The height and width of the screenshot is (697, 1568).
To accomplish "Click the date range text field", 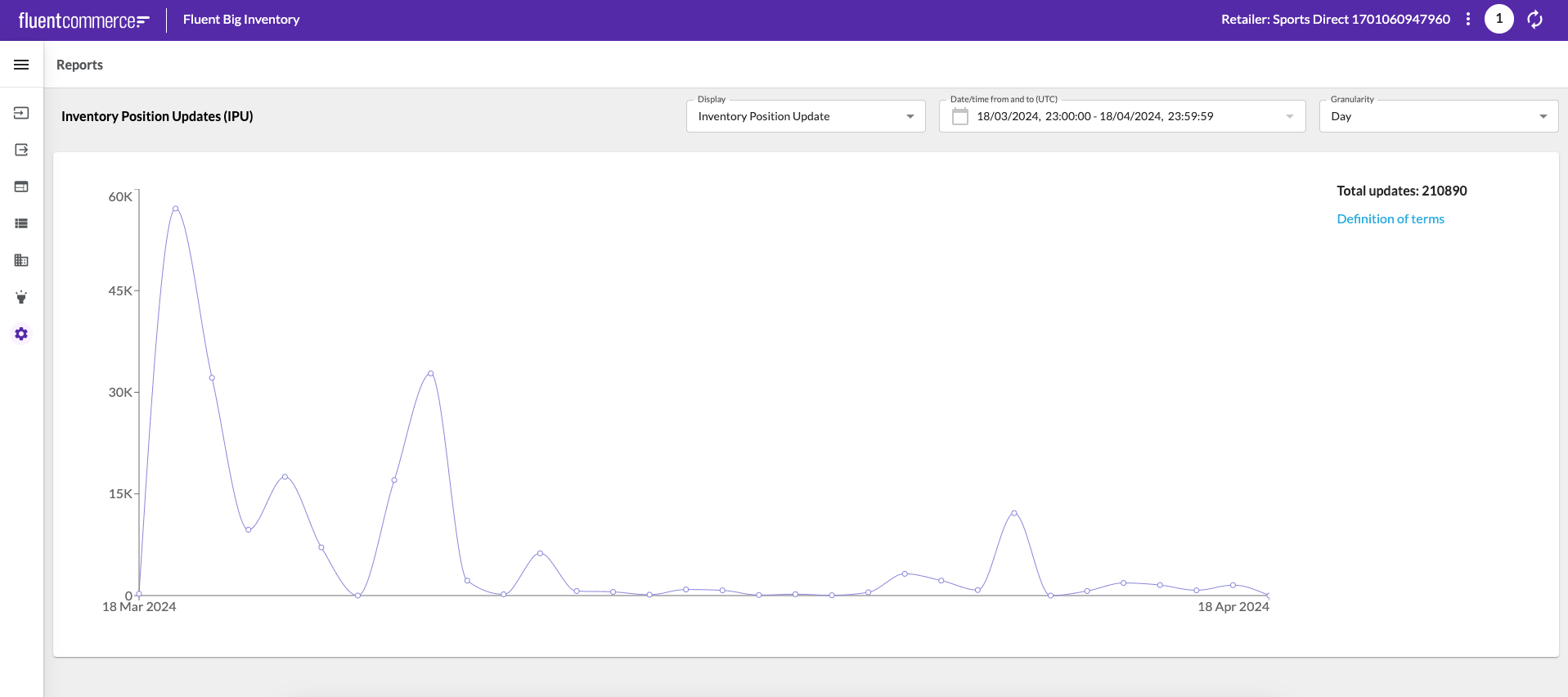I will point(1094,116).
